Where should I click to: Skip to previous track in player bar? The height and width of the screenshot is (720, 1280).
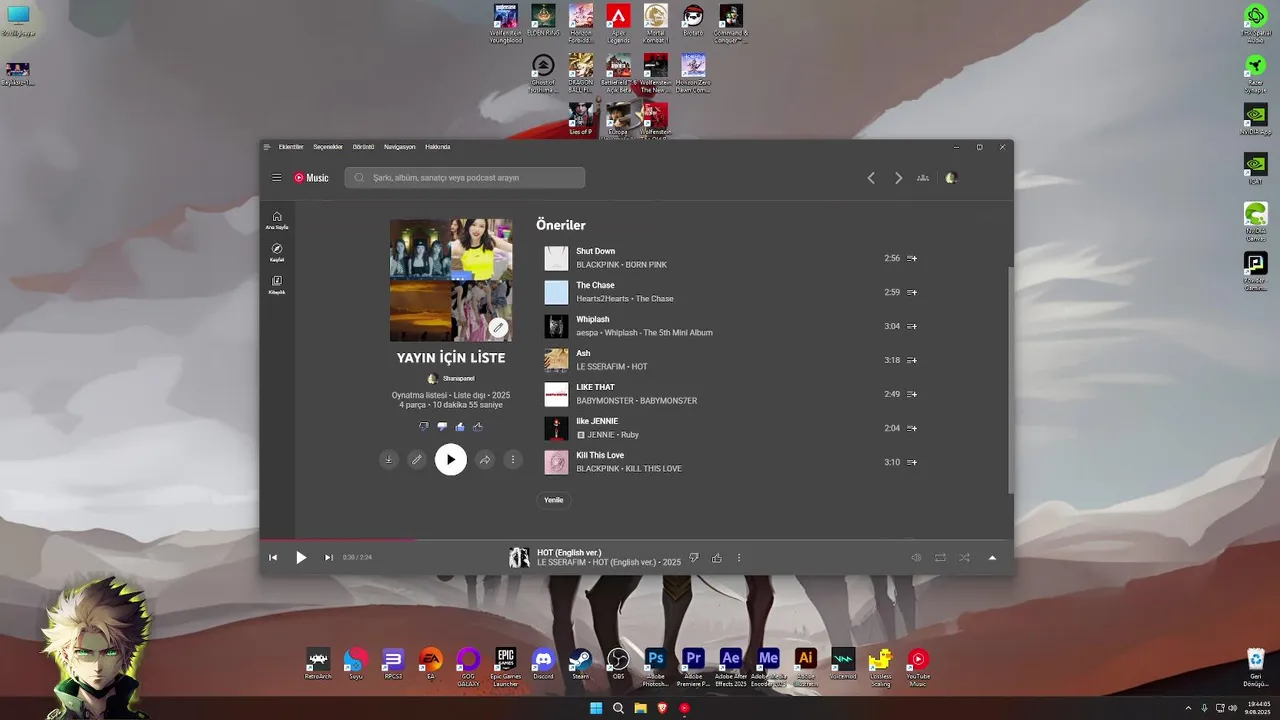(x=273, y=558)
